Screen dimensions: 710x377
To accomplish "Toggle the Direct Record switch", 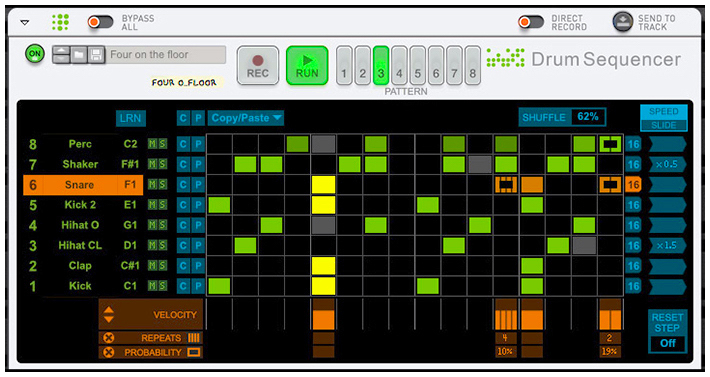I will (x=531, y=22).
